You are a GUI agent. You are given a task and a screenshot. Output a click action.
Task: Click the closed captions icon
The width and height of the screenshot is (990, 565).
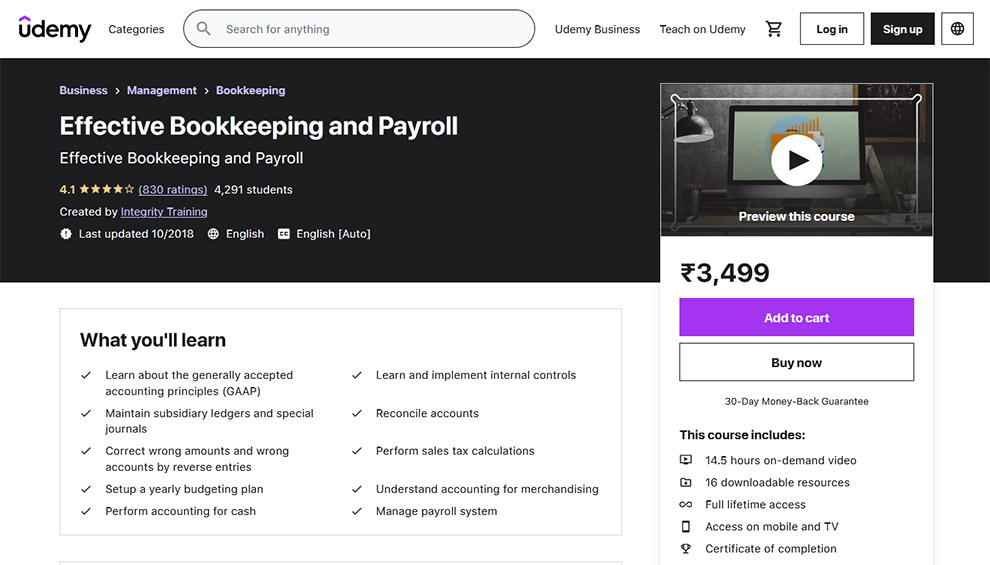coord(283,234)
